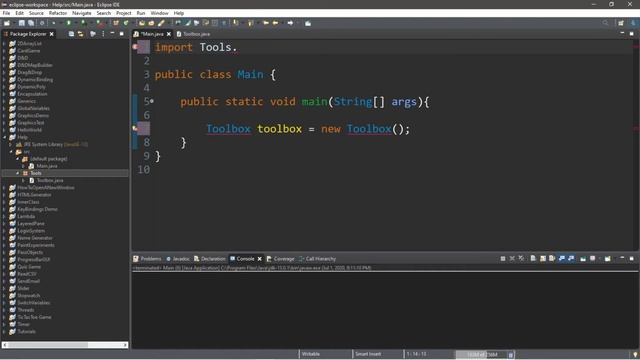Collapse the main method fold at line 5
The height and width of the screenshot is (360, 640).
[x=152, y=100]
